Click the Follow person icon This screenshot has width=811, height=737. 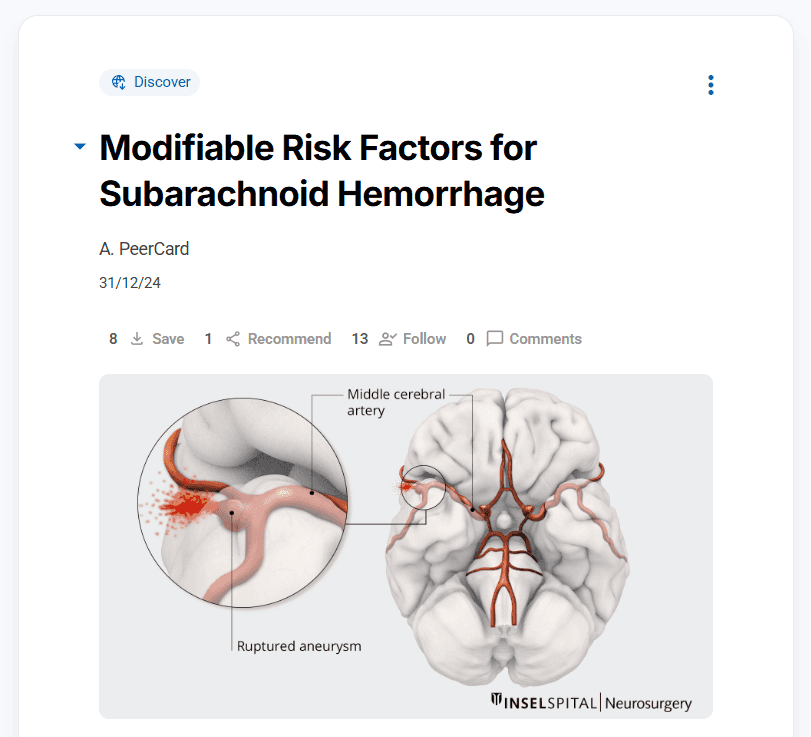tap(387, 339)
